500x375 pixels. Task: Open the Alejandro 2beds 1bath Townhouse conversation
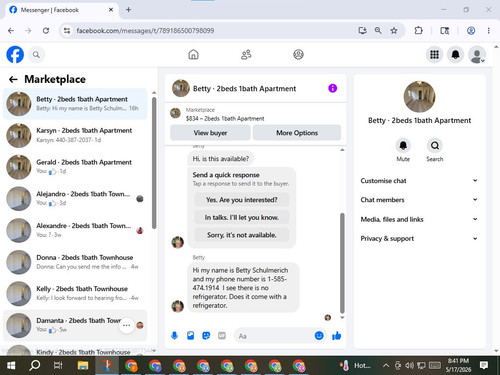[x=75, y=198]
